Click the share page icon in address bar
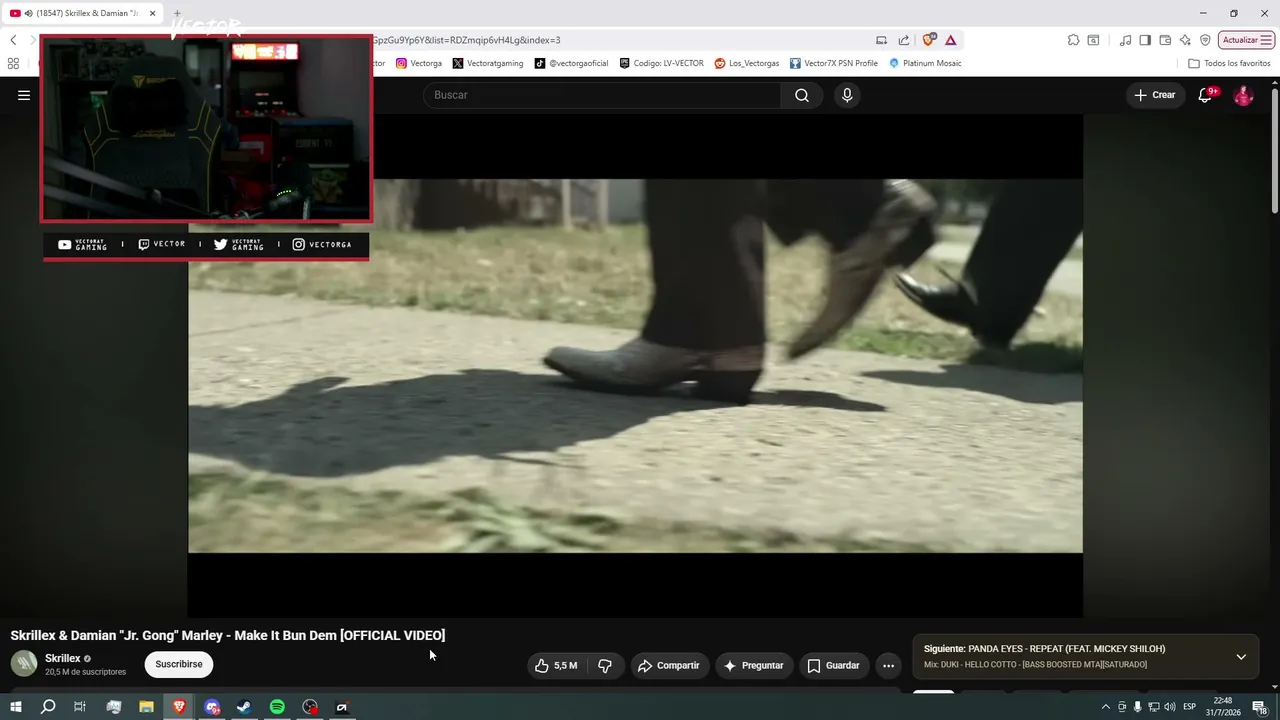The image size is (1280, 720). pos(904,40)
